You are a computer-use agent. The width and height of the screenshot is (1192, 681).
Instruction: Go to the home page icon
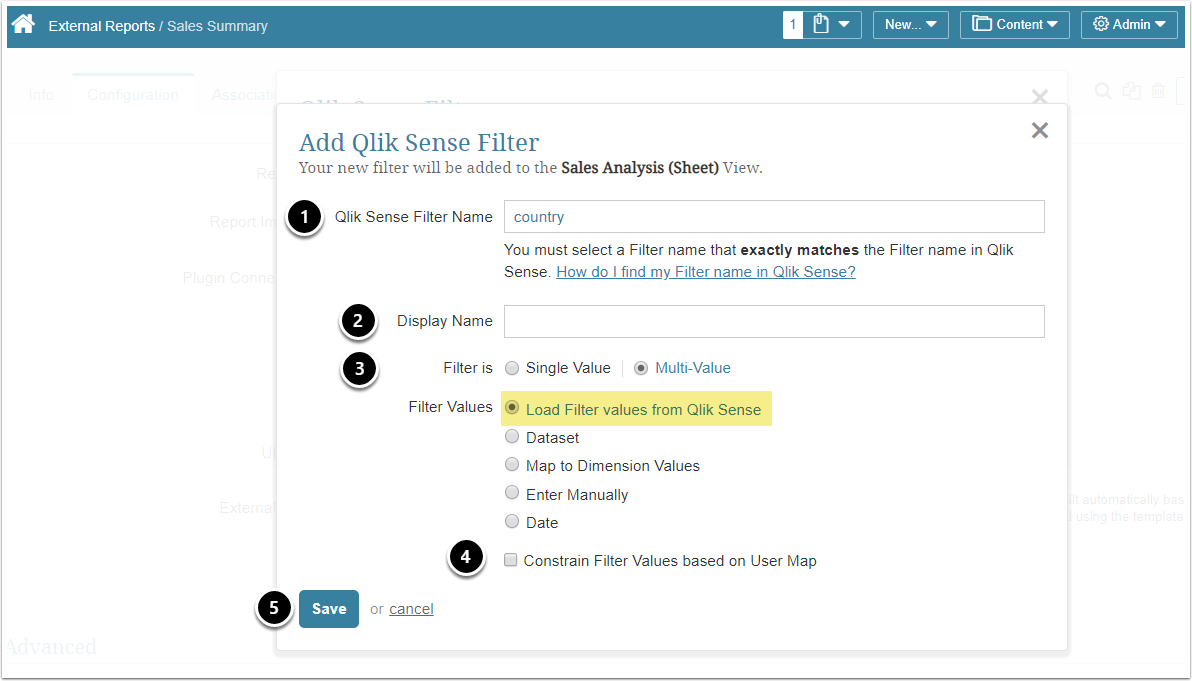coord(23,24)
